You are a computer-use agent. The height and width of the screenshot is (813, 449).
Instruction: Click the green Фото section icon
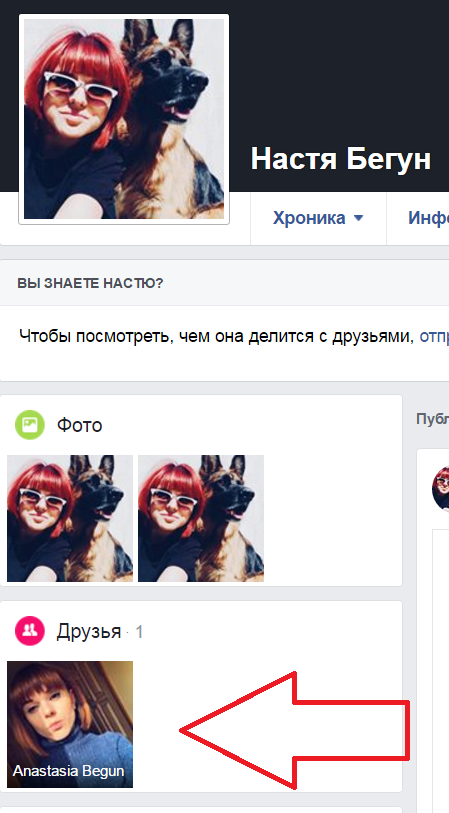(30, 425)
